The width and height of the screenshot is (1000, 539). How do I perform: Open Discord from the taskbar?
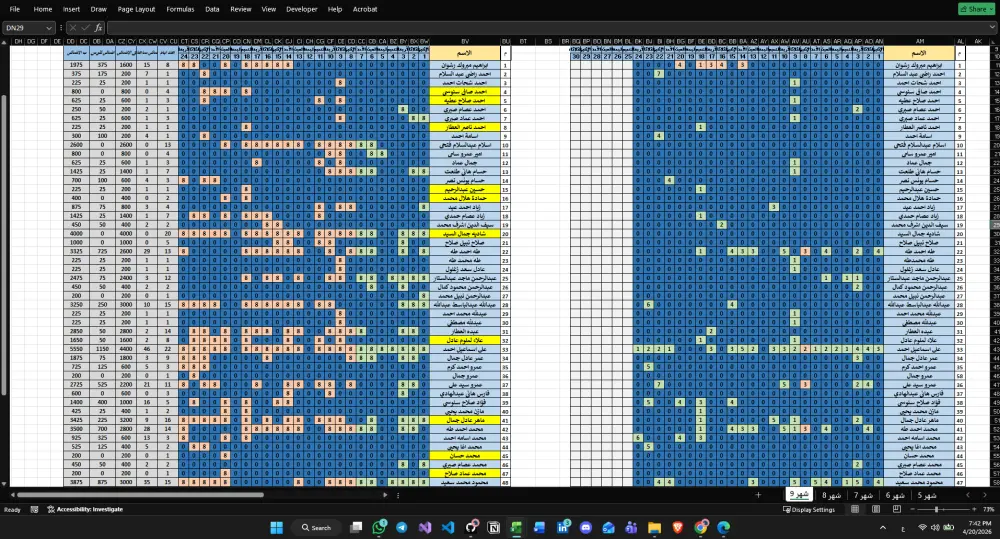585,528
